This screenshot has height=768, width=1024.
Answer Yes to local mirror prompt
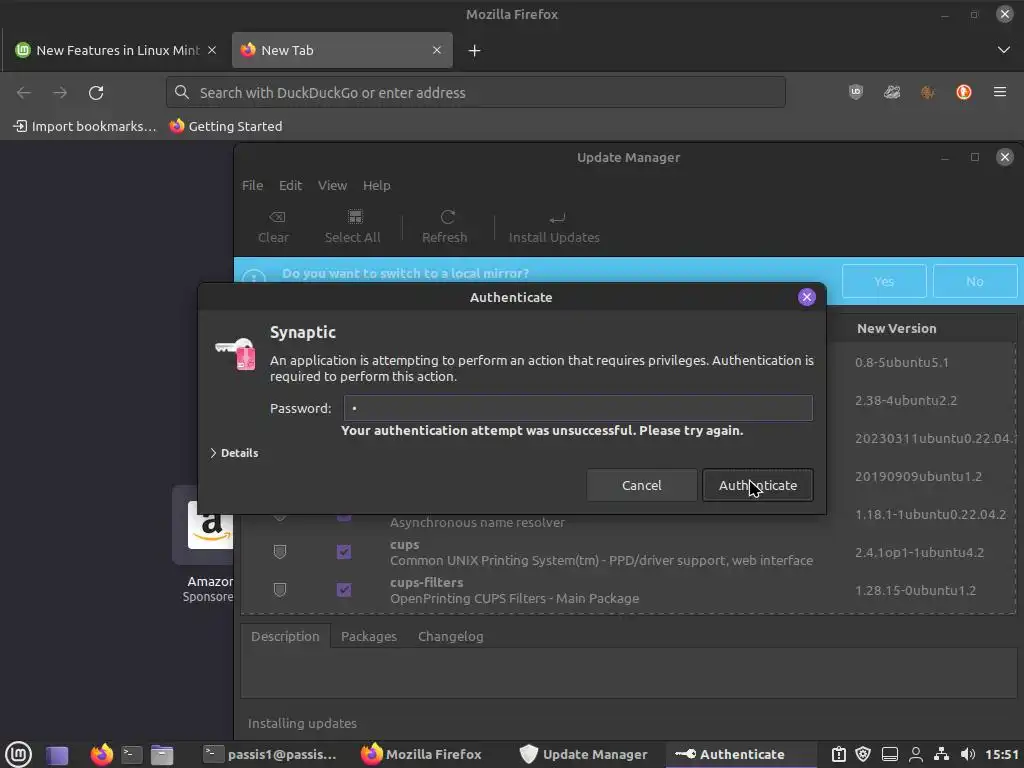point(884,281)
